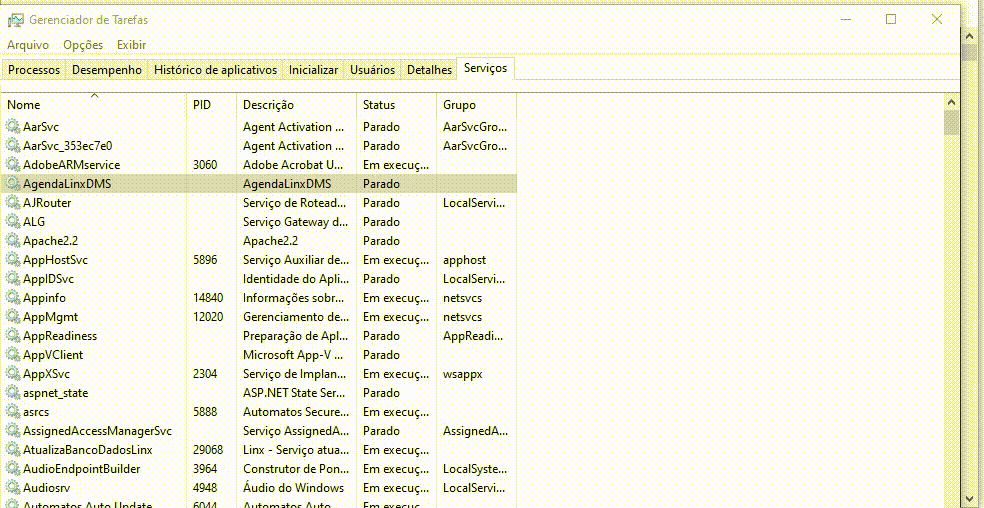The height and width of the screenshot is (508, 984).
Task: Switch to the Desempenho tab
Action: [107, 70]
